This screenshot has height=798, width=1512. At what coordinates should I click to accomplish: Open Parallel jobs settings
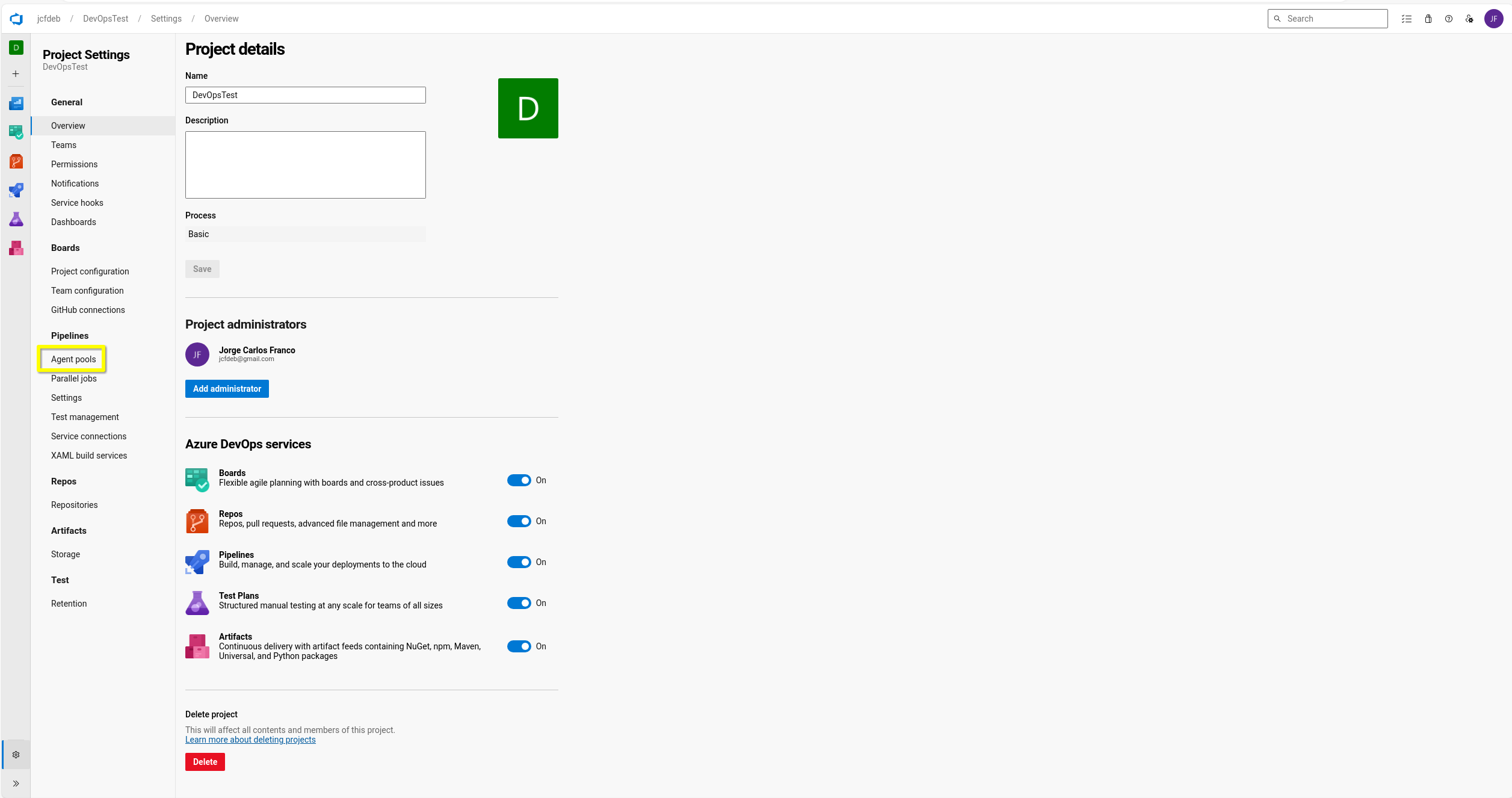coord(103,379)
